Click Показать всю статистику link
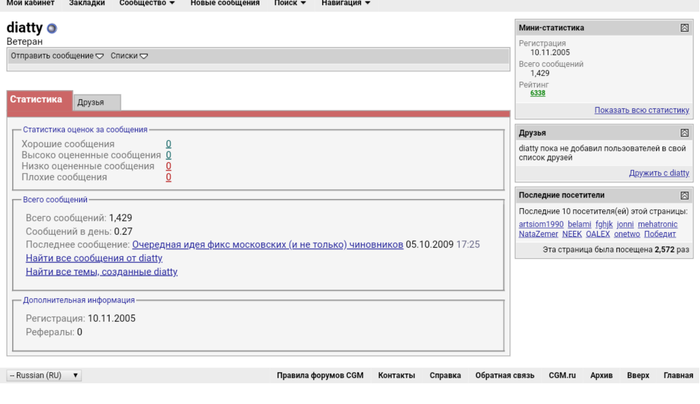 (642, 110)
